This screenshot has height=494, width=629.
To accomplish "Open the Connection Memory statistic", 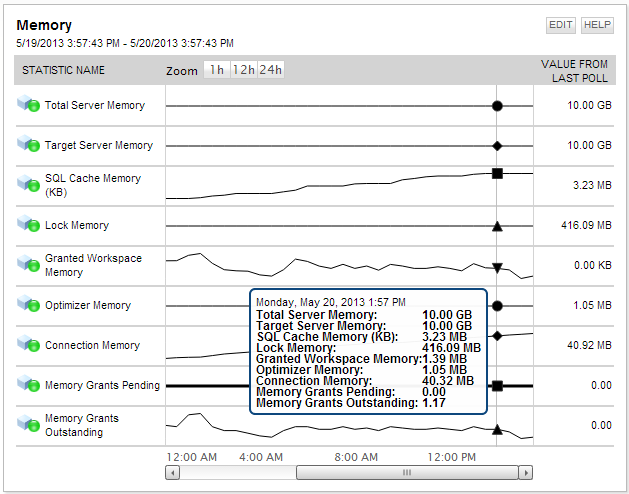I will click(92, 345).
